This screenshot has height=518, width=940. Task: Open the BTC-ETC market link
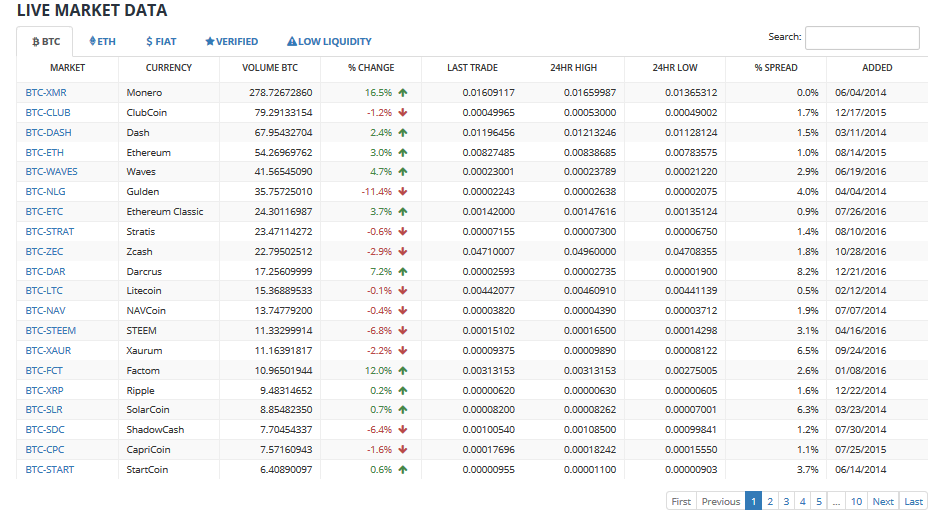click(44, 212)
